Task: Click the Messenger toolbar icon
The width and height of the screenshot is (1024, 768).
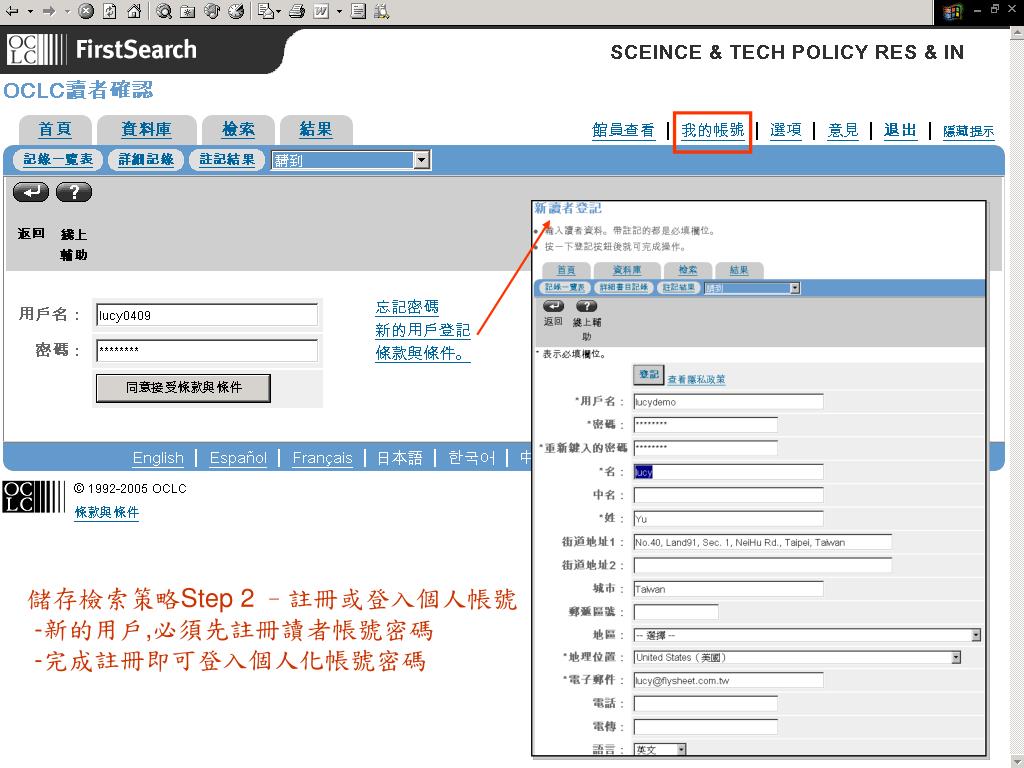Action: click(x=382, y=10)
